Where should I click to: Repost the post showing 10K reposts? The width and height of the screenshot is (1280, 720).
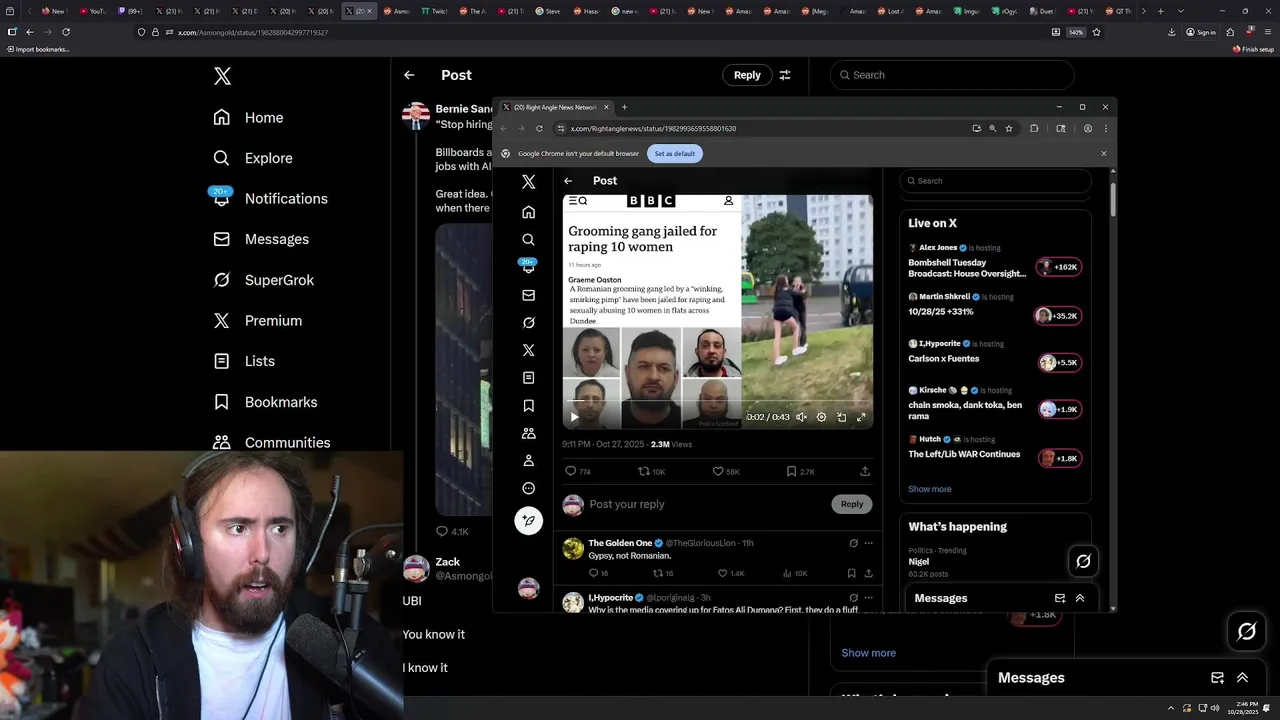(644, 471)
